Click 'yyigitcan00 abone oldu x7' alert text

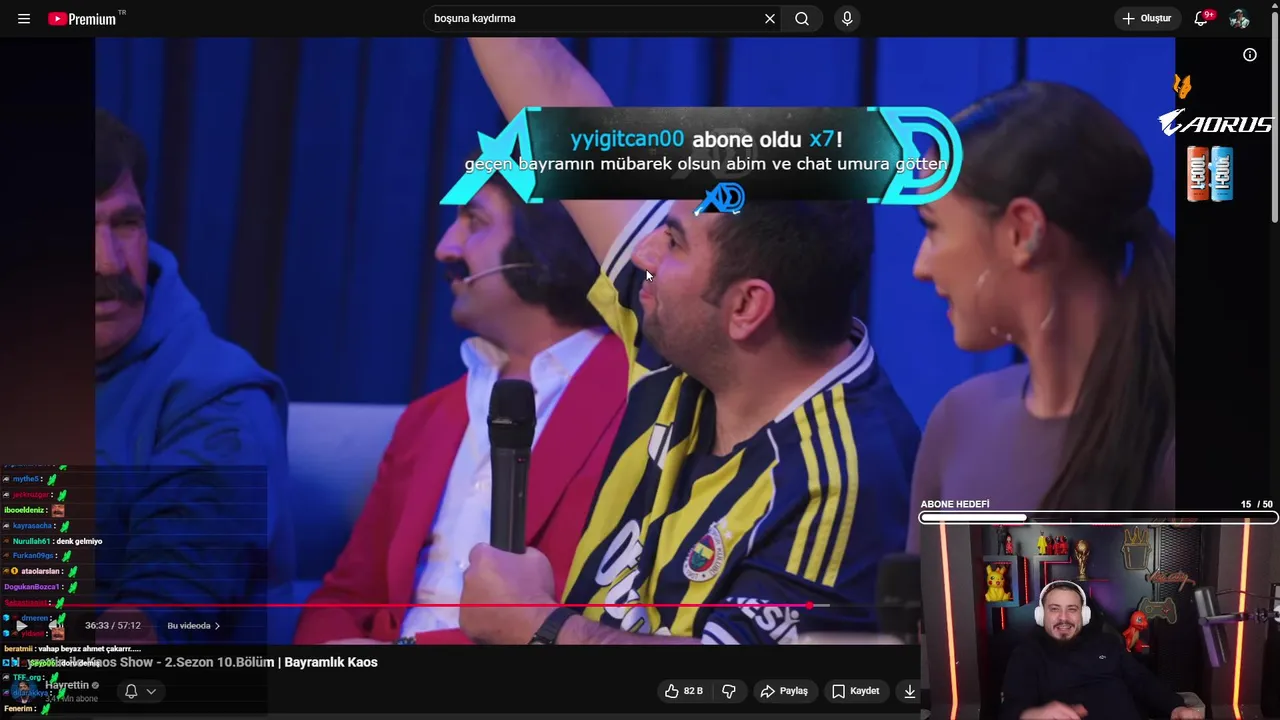706,140
